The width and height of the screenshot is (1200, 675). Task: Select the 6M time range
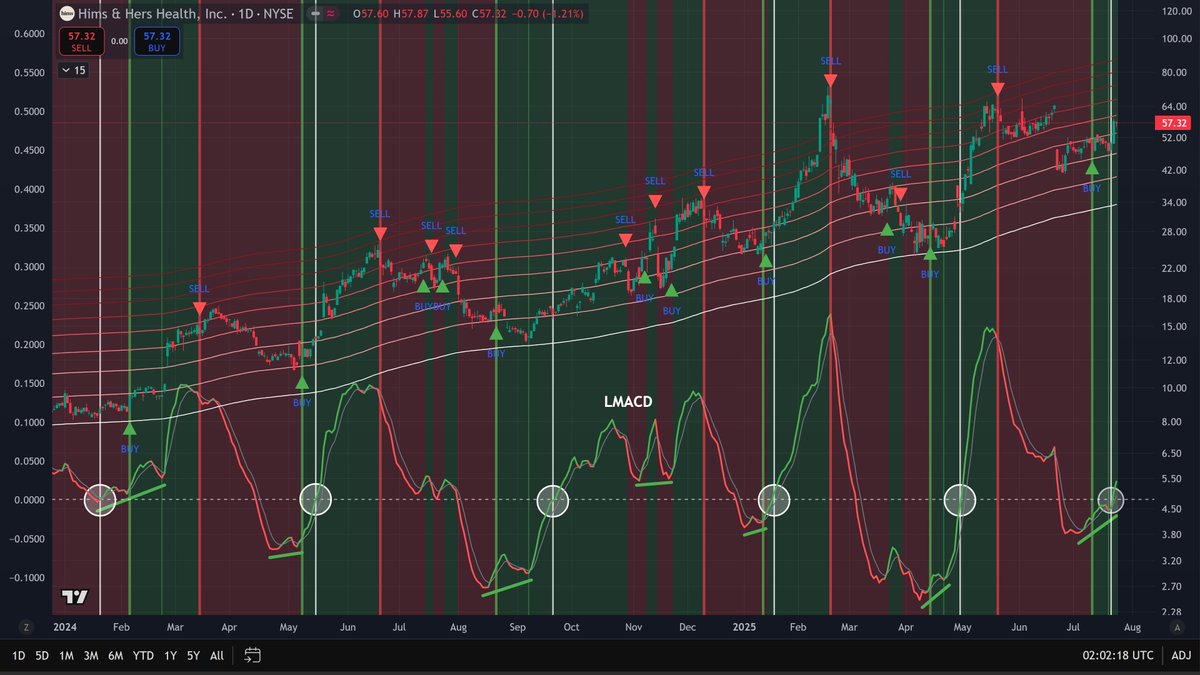pos(115,656)
